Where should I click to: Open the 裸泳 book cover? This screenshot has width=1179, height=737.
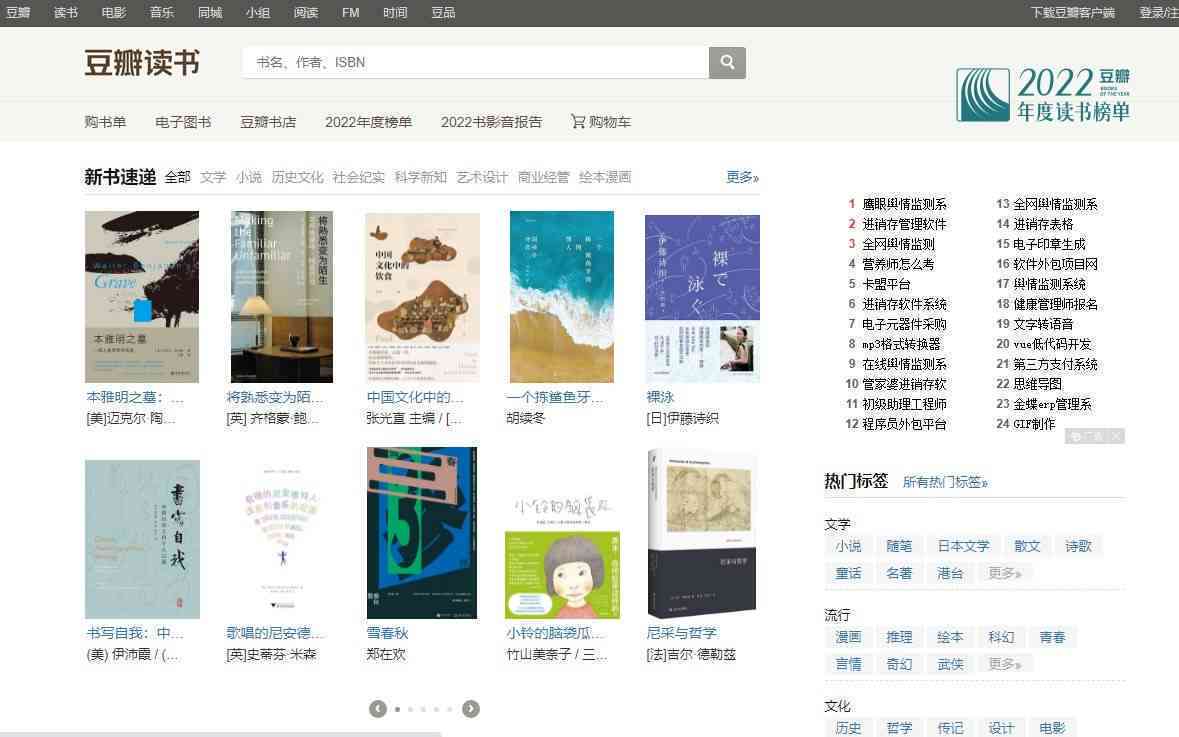[x=702, y=299]
